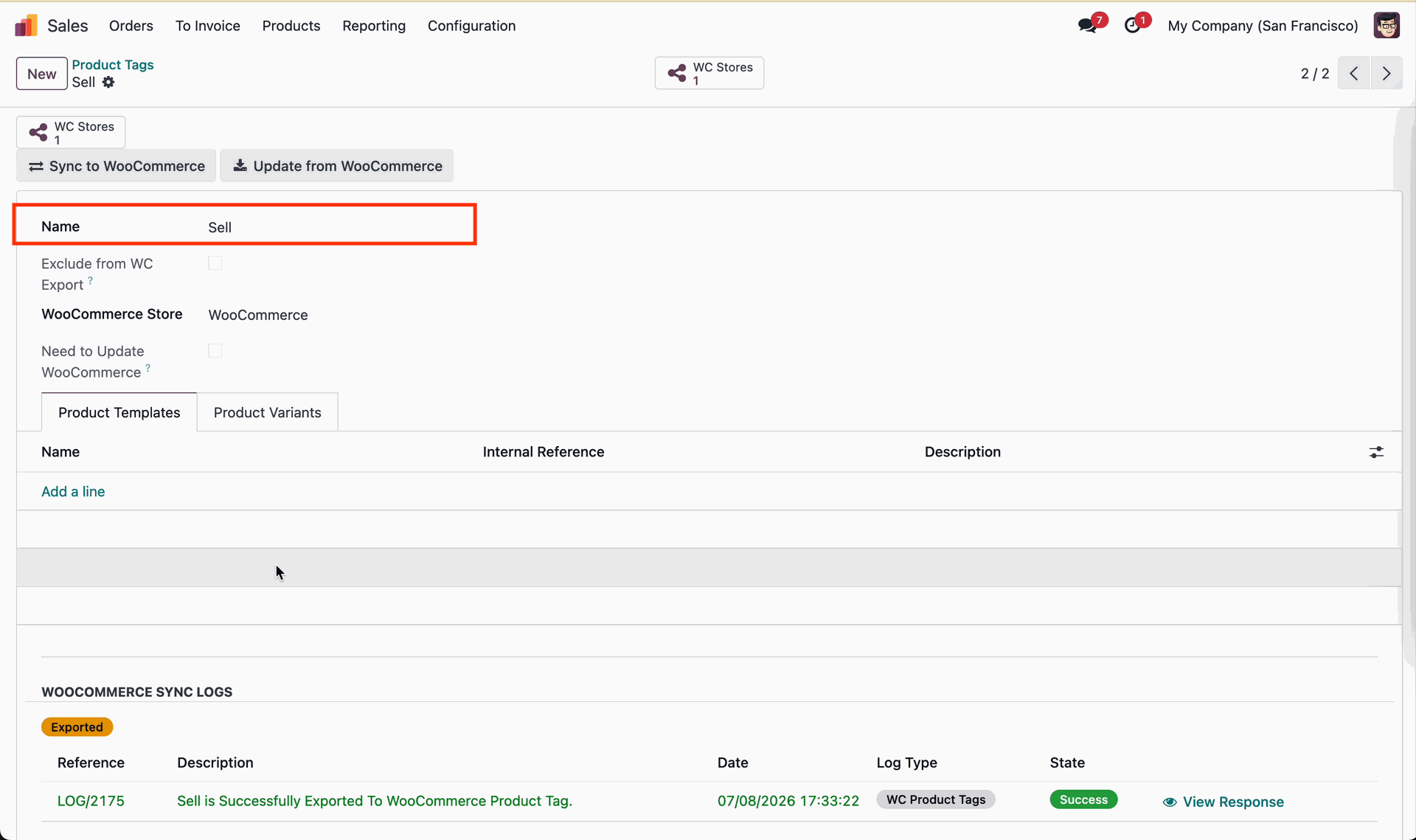Image resolution: width=1416 pixels, height=840 pixels.
Task: Sort by the Description column in templates
Action: [x=962, y=452]
